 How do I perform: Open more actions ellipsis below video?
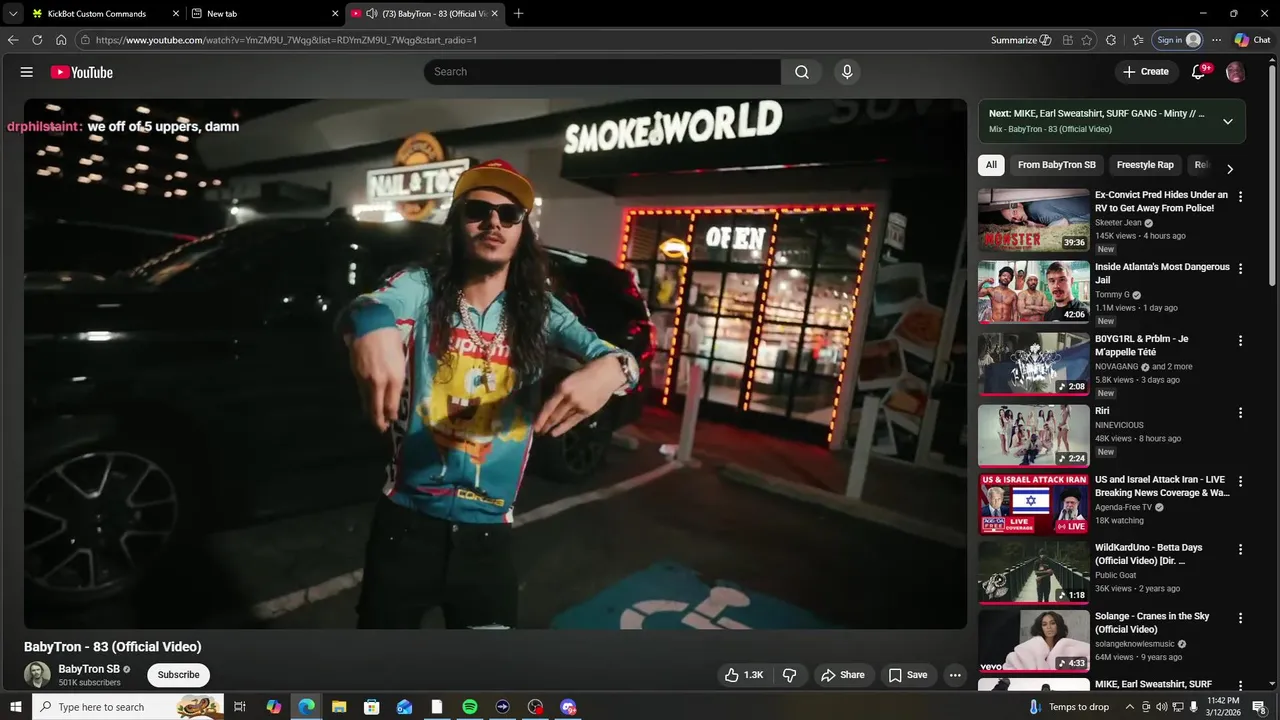point(955,675)
